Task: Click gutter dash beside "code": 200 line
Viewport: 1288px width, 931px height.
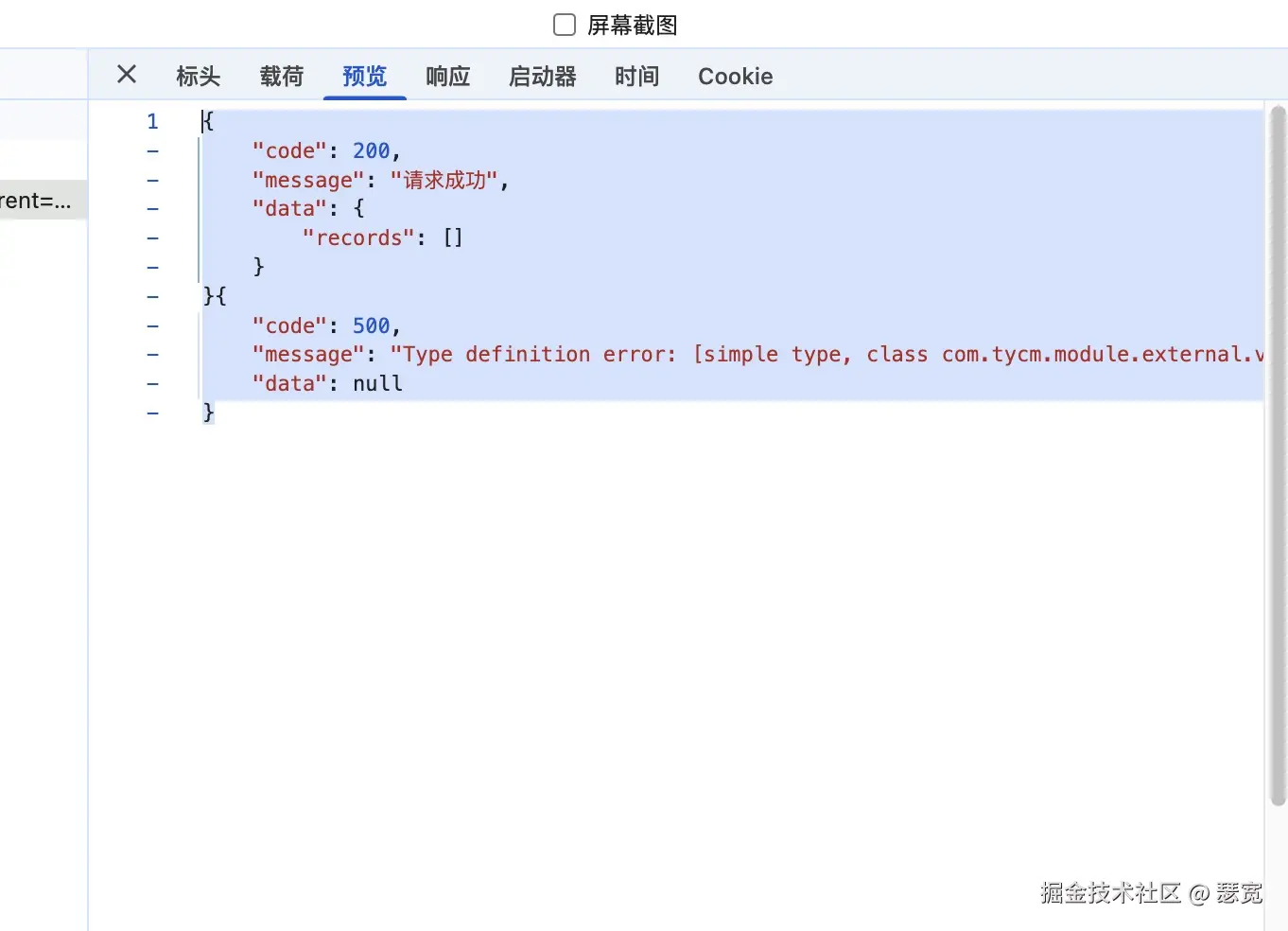Action: (152, 151)
